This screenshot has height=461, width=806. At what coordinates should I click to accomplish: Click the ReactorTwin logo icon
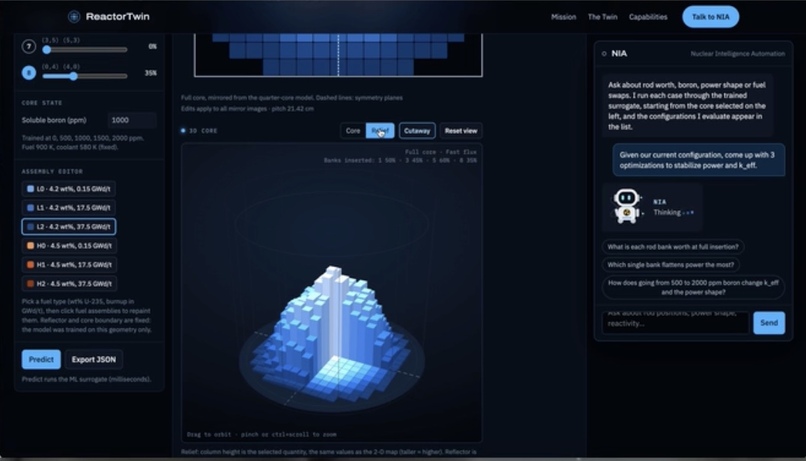click(74, 16)
